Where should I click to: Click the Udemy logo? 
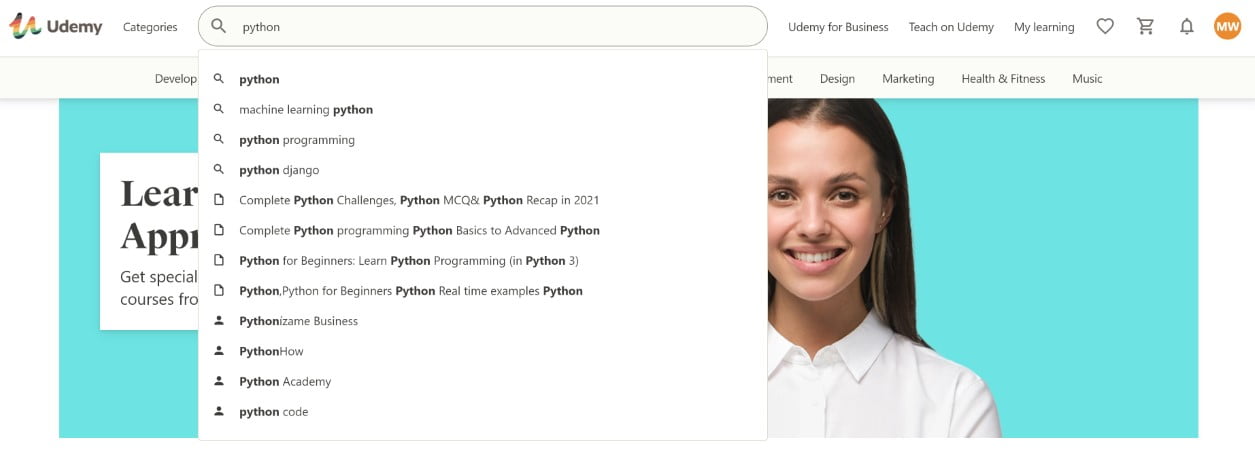point(56,27)
